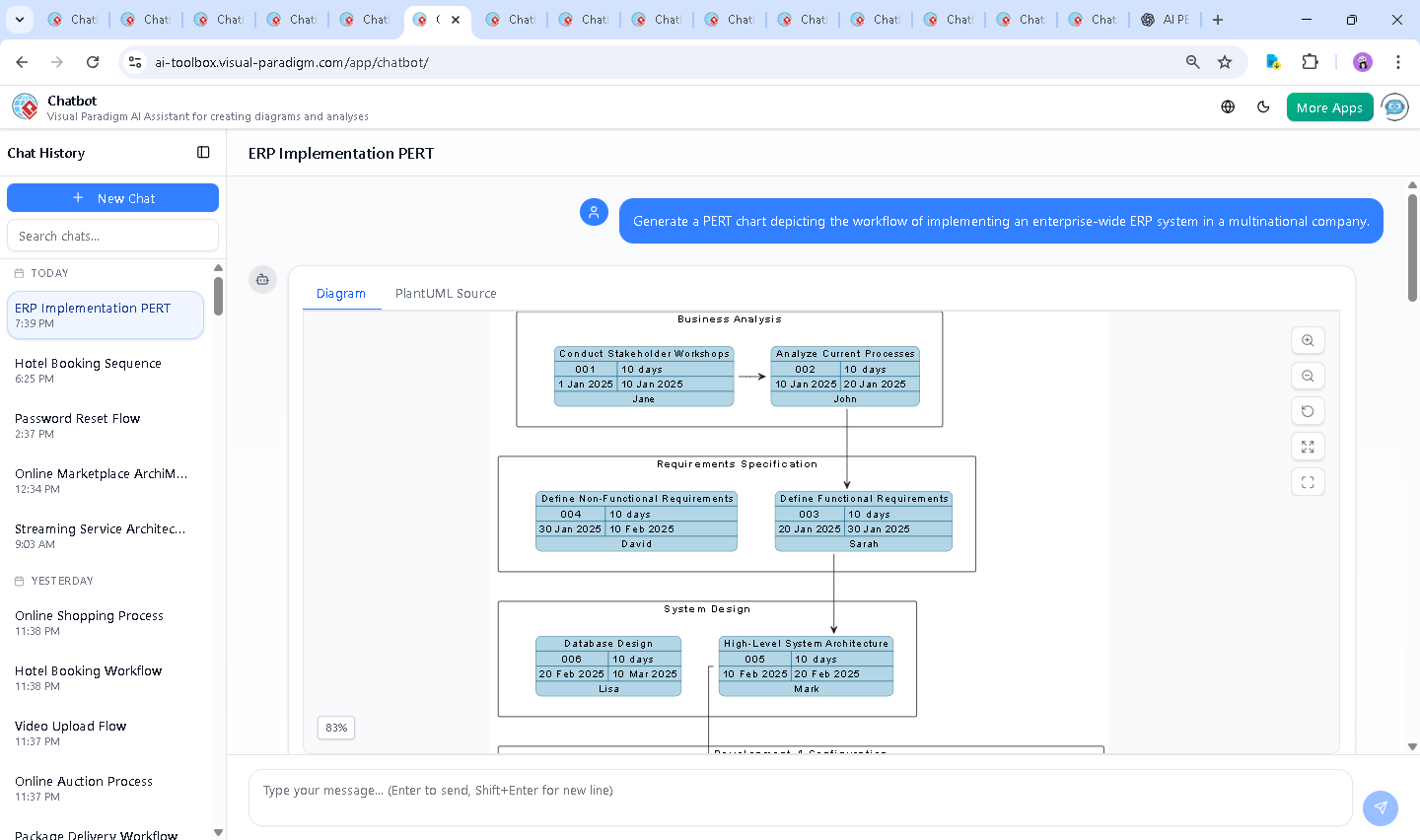The height and width of the screenshot is (840, 1420).
Task: Open More Apps
Action: pos(1329,106)
